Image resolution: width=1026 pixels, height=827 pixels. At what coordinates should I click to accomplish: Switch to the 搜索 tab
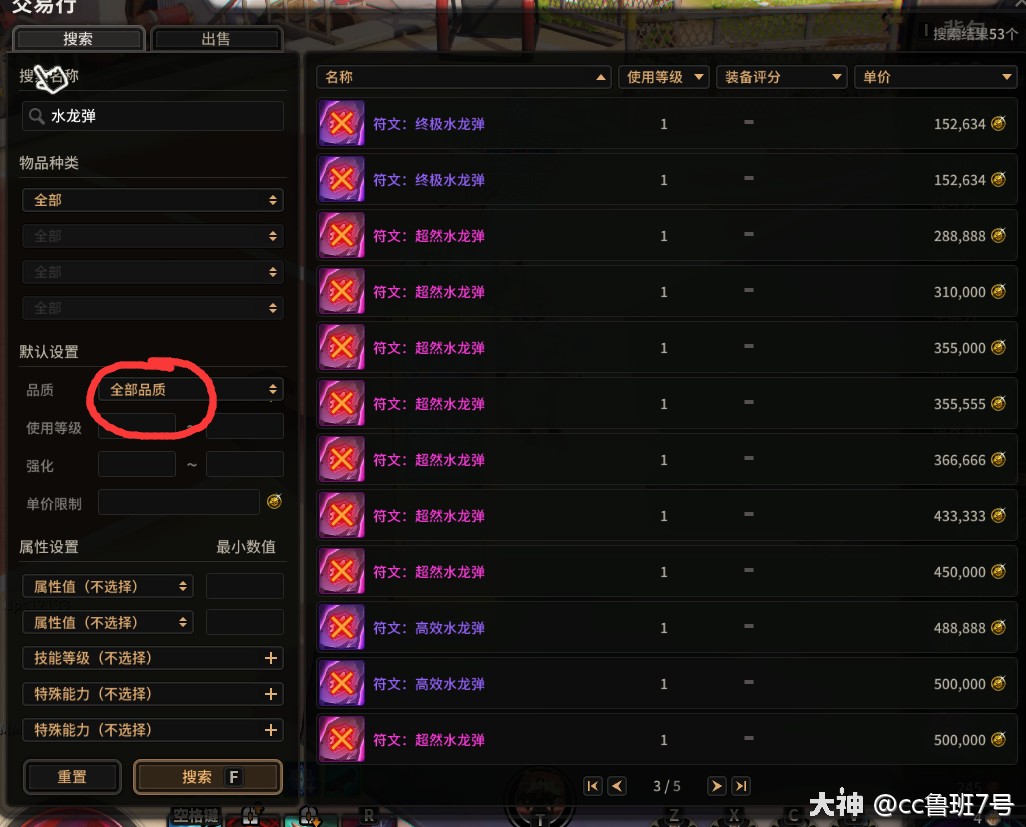coord(78,39)
